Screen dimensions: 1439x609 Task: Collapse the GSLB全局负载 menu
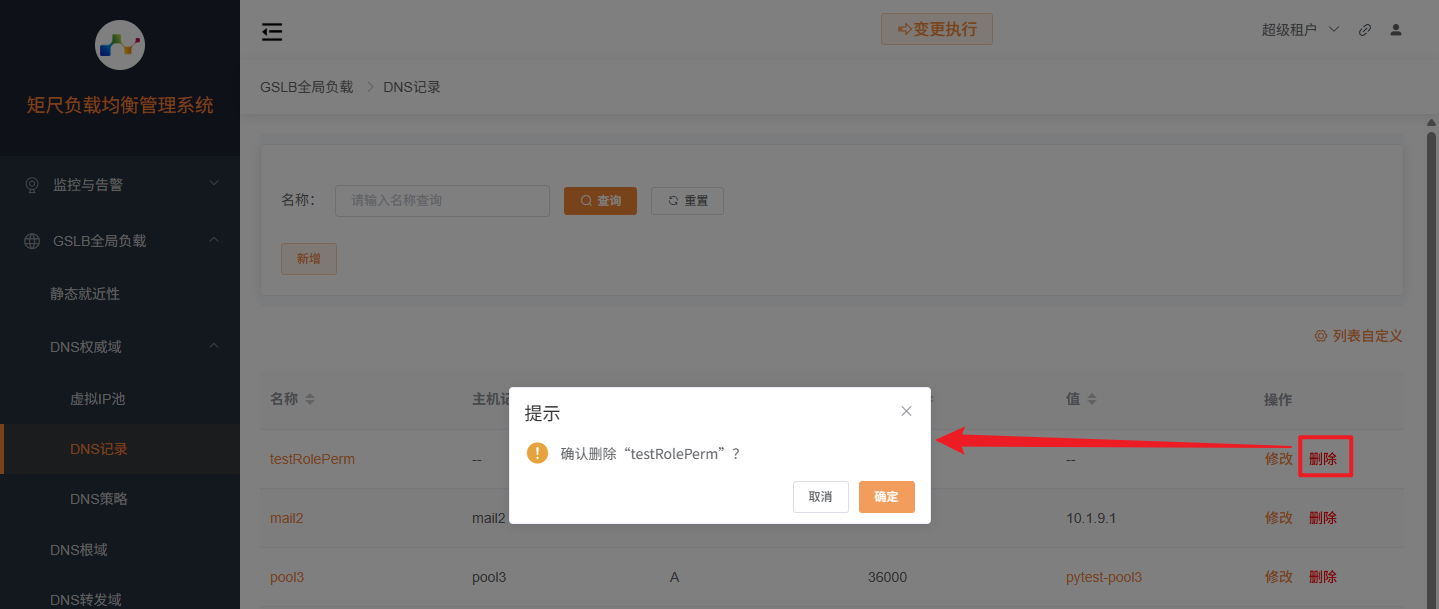(x=120, y=241)
